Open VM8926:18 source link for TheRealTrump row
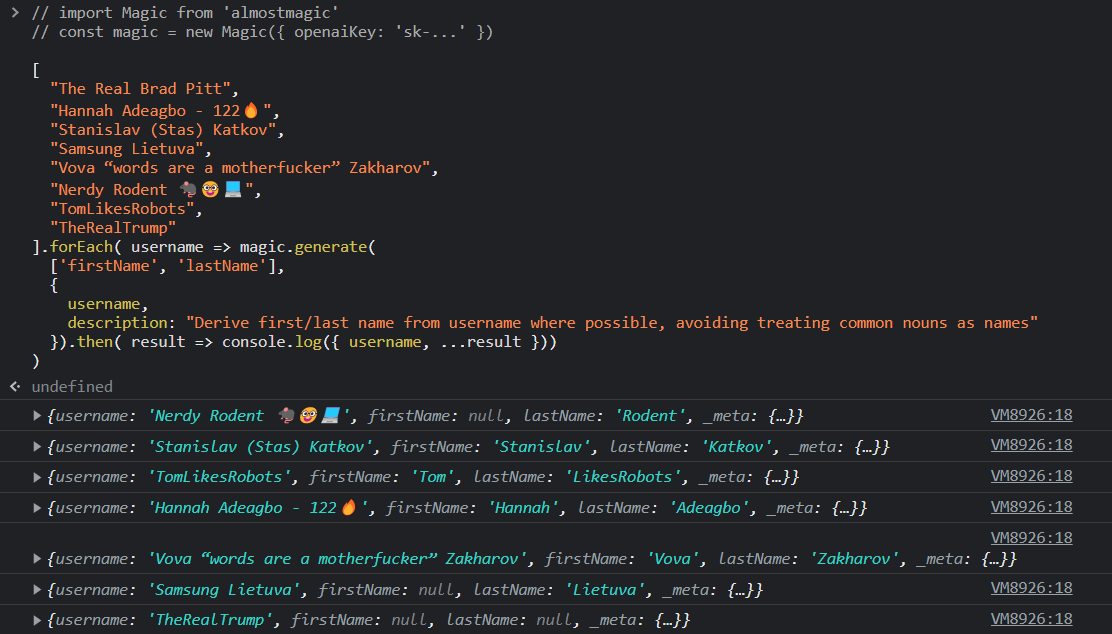This screenshot has width=1112, height=634. [x=1031, y=619]
